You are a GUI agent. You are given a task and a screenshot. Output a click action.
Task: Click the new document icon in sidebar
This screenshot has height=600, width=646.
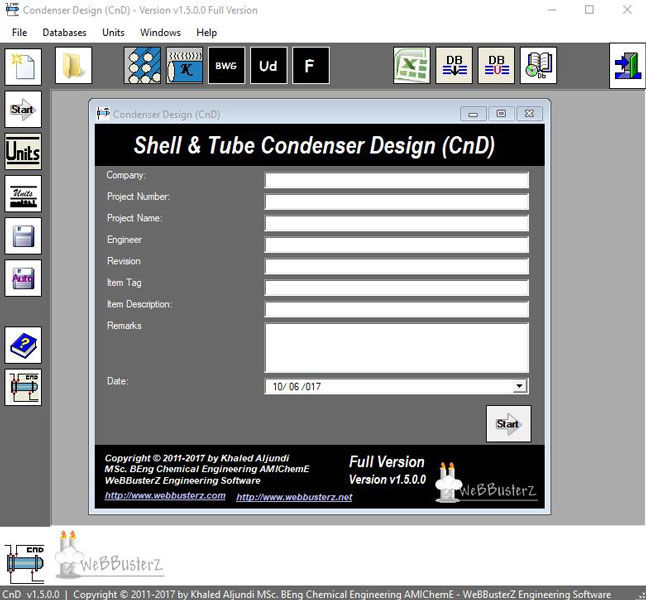point(23,67)
